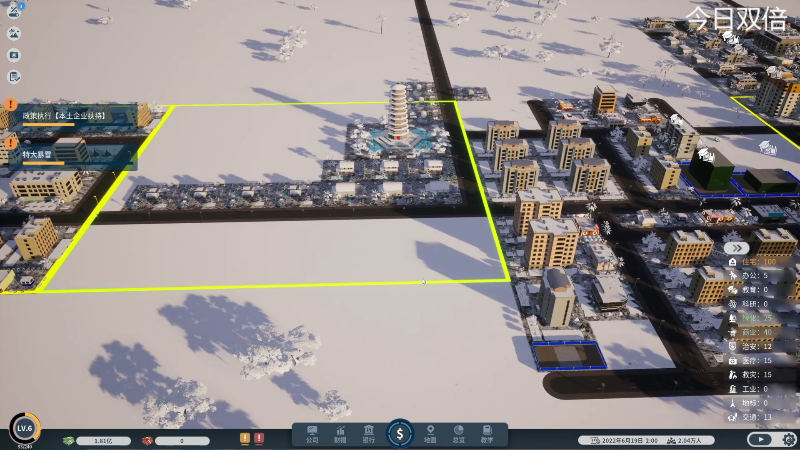
Task: Open the 教学 tutorial menu
Action: 487,435
